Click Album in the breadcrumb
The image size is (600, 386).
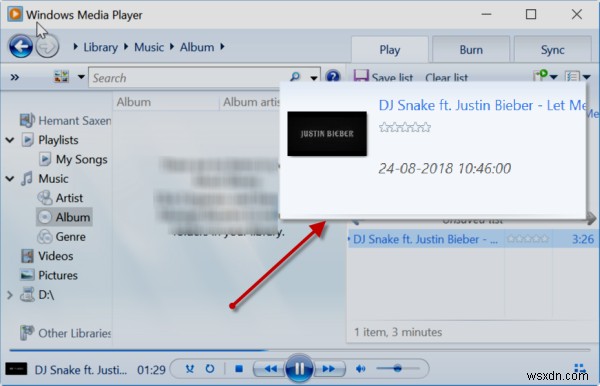[197, 47]
